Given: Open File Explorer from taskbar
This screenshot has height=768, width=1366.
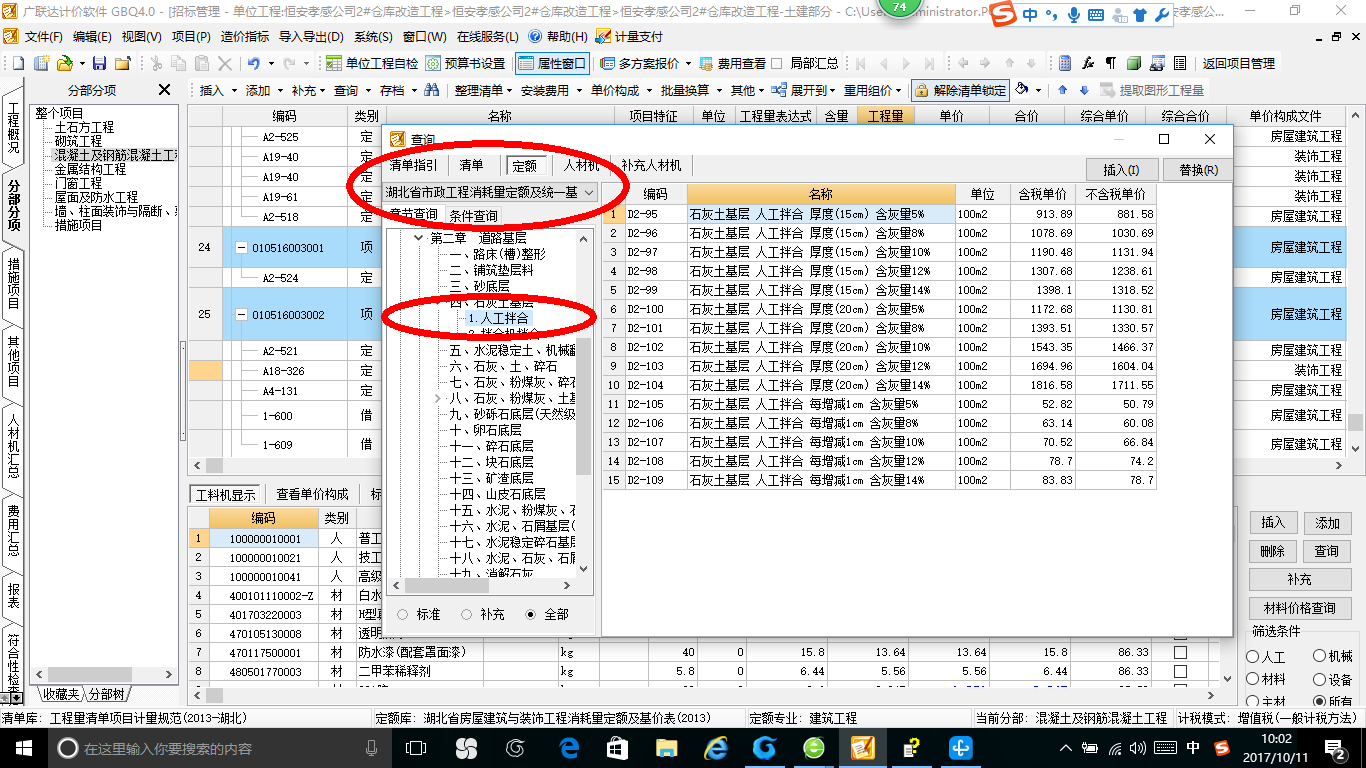Looking at the screenshot, I should click(x=666, y=747).
